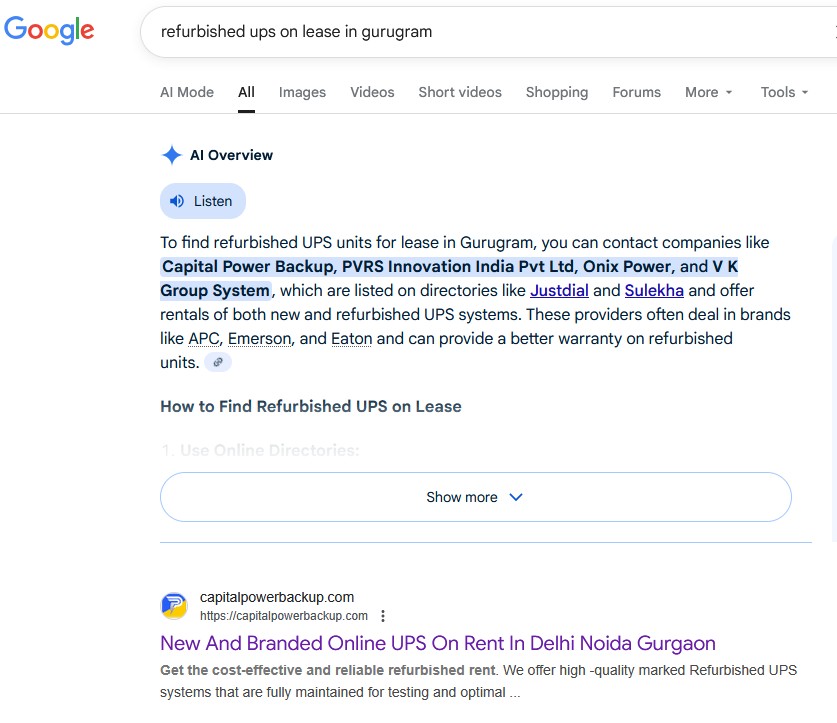Open the Tools dropdown
837x723 pixels.
point(785,92)
